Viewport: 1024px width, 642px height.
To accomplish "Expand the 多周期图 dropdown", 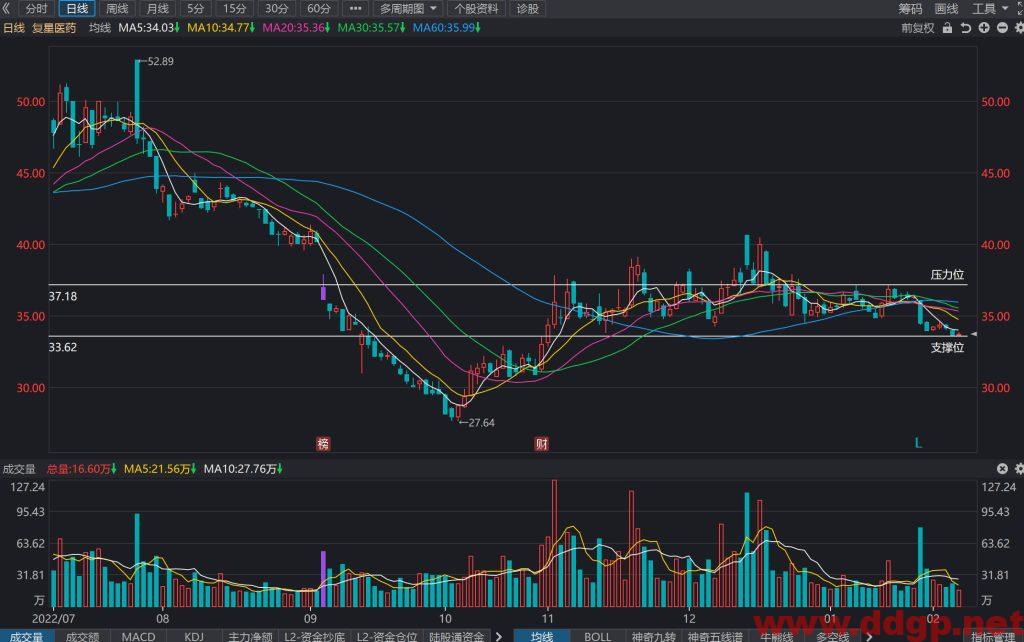I will click(x=408, y=8).
